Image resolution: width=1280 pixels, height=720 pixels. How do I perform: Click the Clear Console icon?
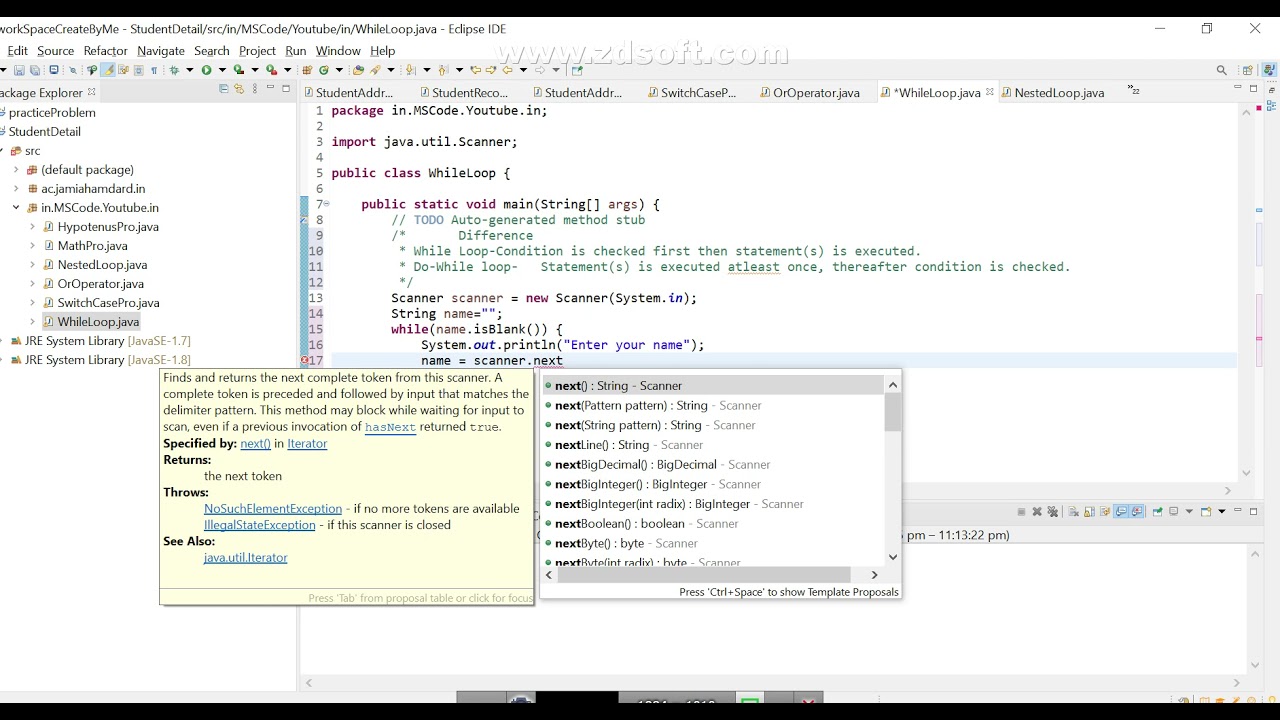[1073, 511]
